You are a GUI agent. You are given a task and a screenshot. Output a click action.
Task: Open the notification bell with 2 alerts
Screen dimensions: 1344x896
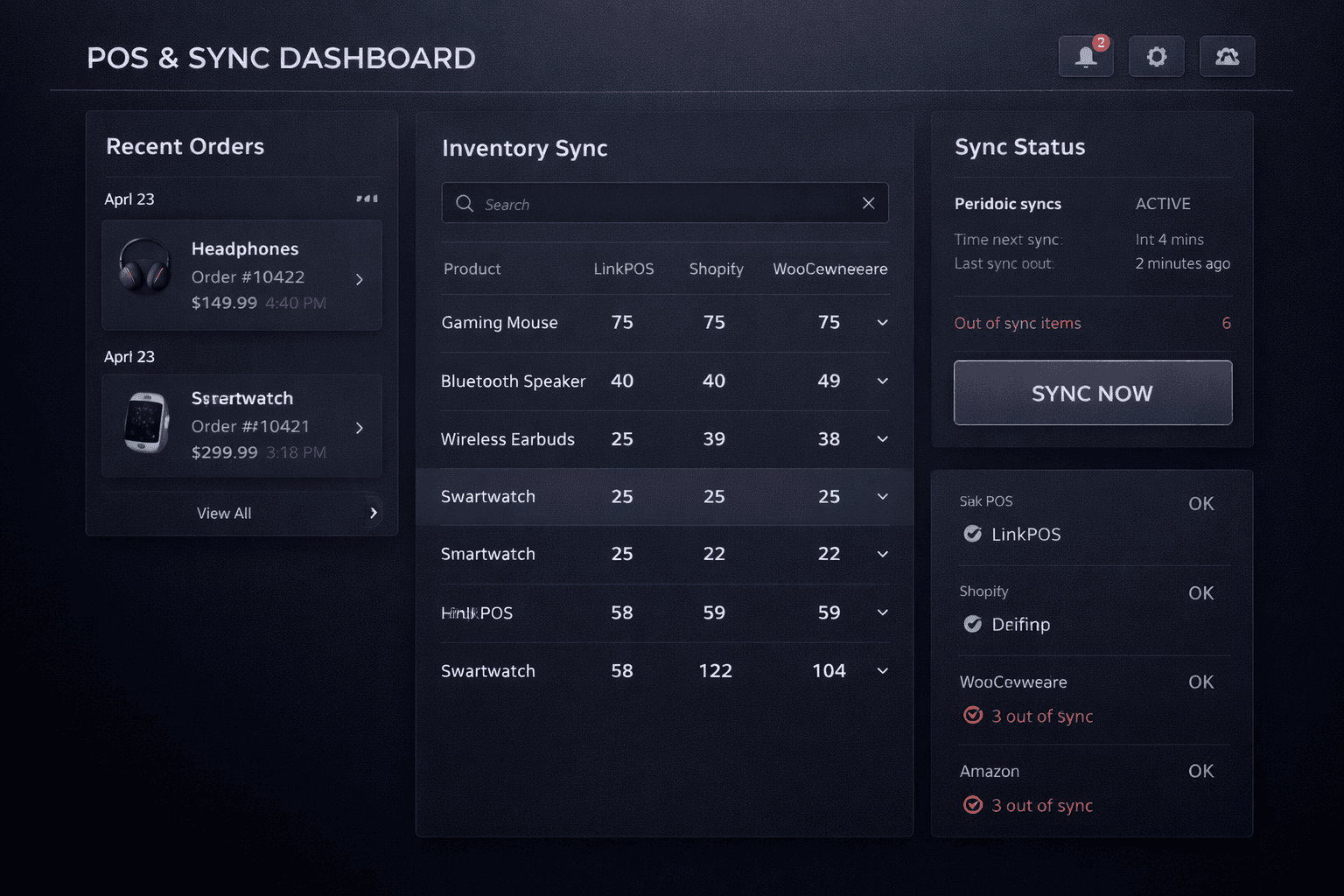(x=1085, y=56)
